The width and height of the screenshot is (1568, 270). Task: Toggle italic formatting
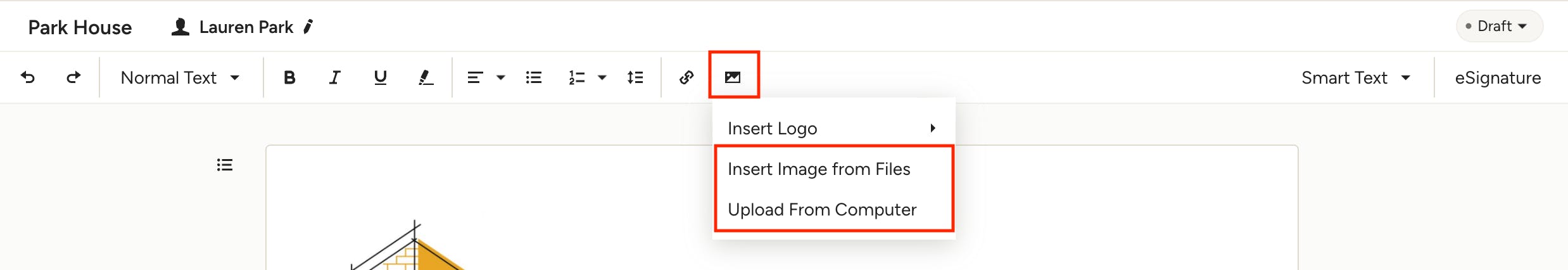334,77
